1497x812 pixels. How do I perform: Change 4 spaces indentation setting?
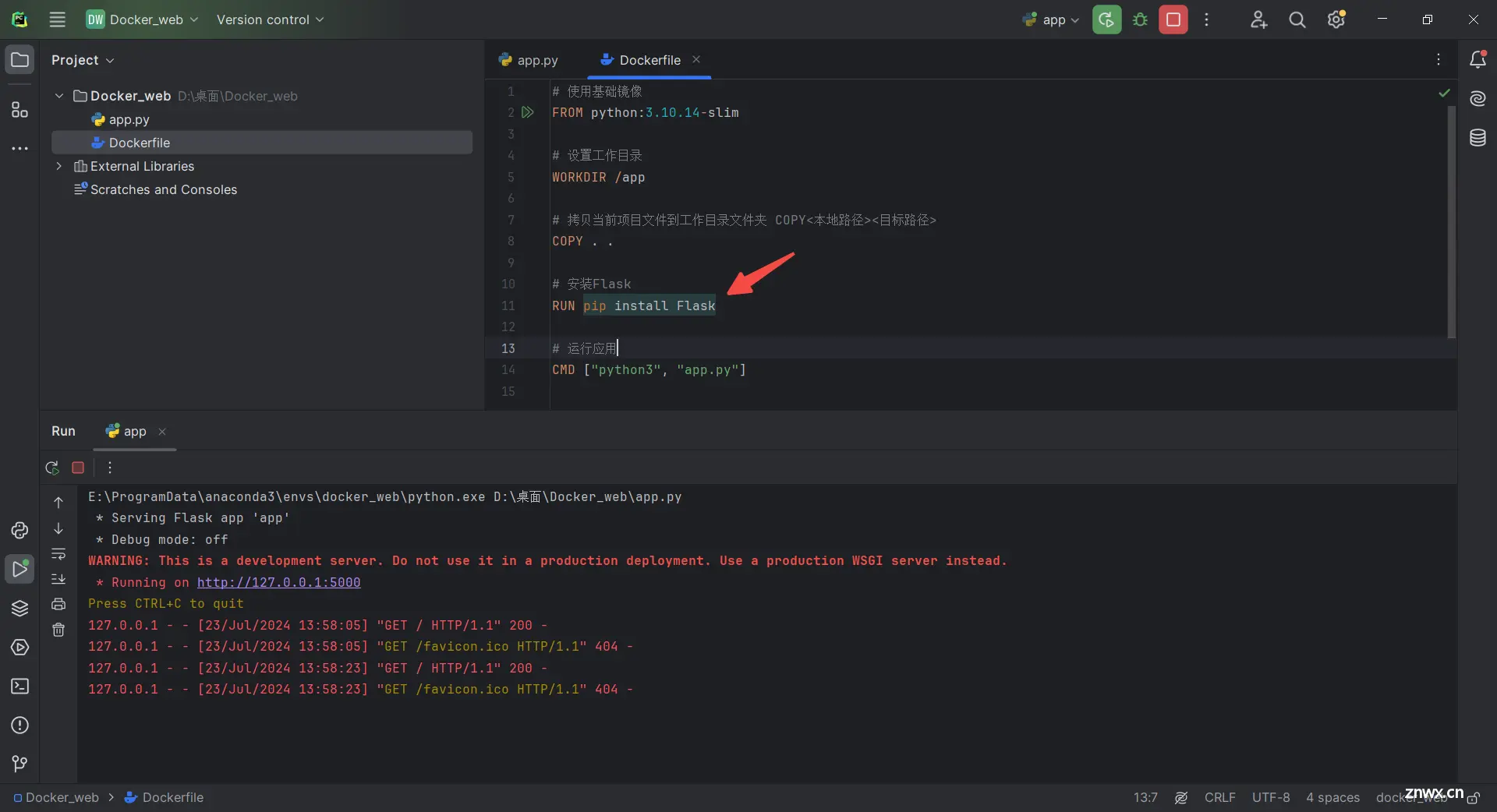pos(1332,797)
